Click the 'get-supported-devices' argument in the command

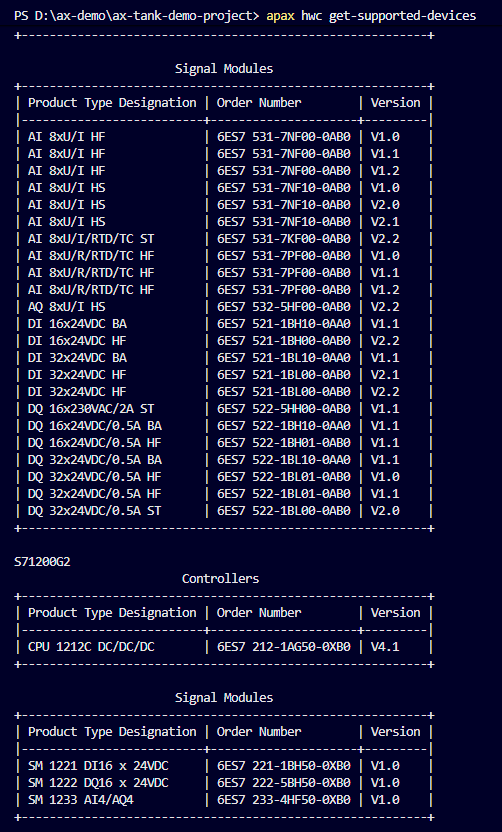(402, 16)
